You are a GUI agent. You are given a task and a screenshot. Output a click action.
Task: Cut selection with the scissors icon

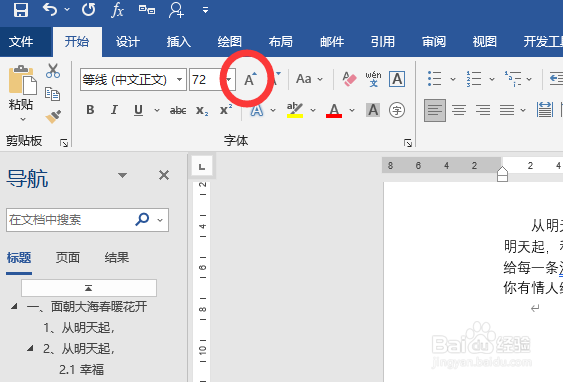[x=53, y=71]
